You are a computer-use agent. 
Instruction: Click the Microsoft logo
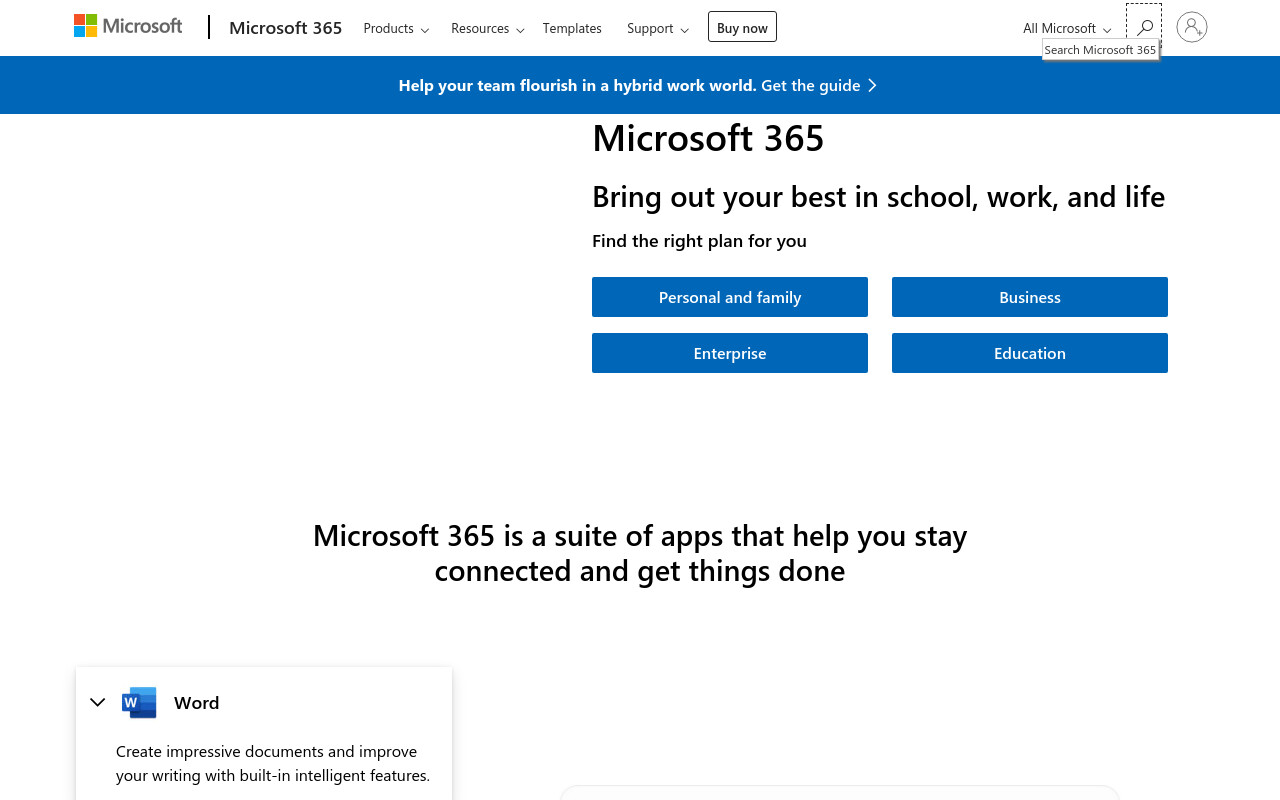point(128,26)
